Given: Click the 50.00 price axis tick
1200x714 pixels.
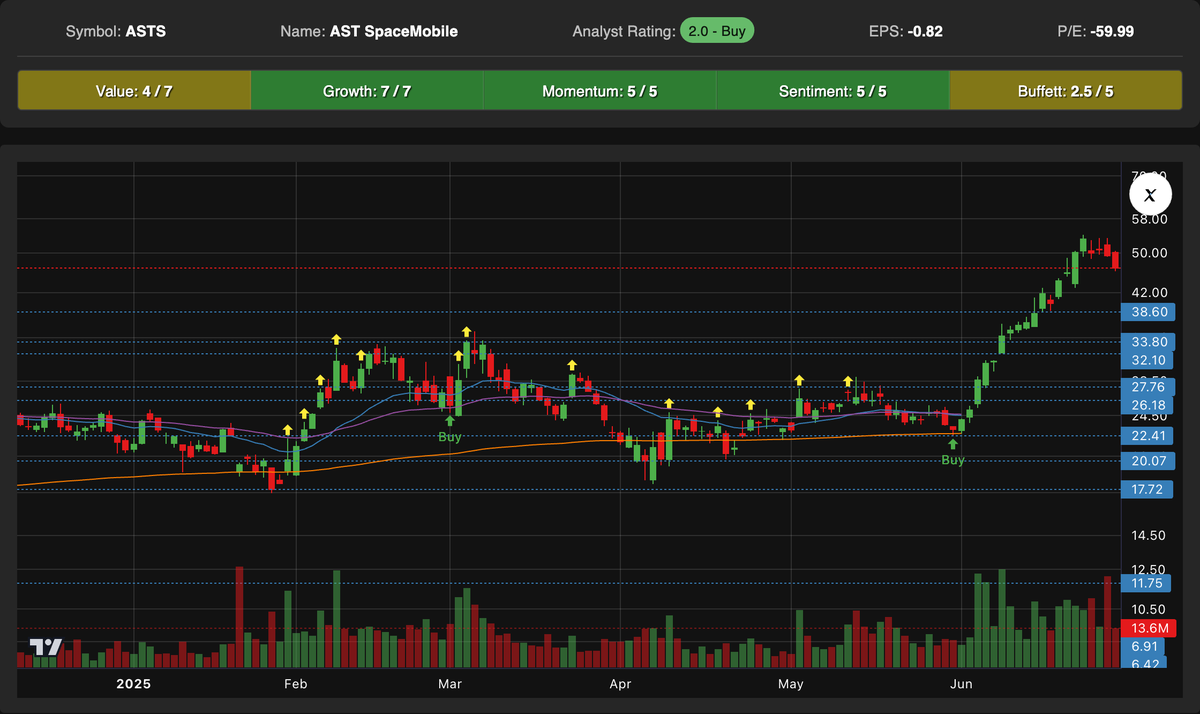Looking at the screenshot, I should [1149, 253].
